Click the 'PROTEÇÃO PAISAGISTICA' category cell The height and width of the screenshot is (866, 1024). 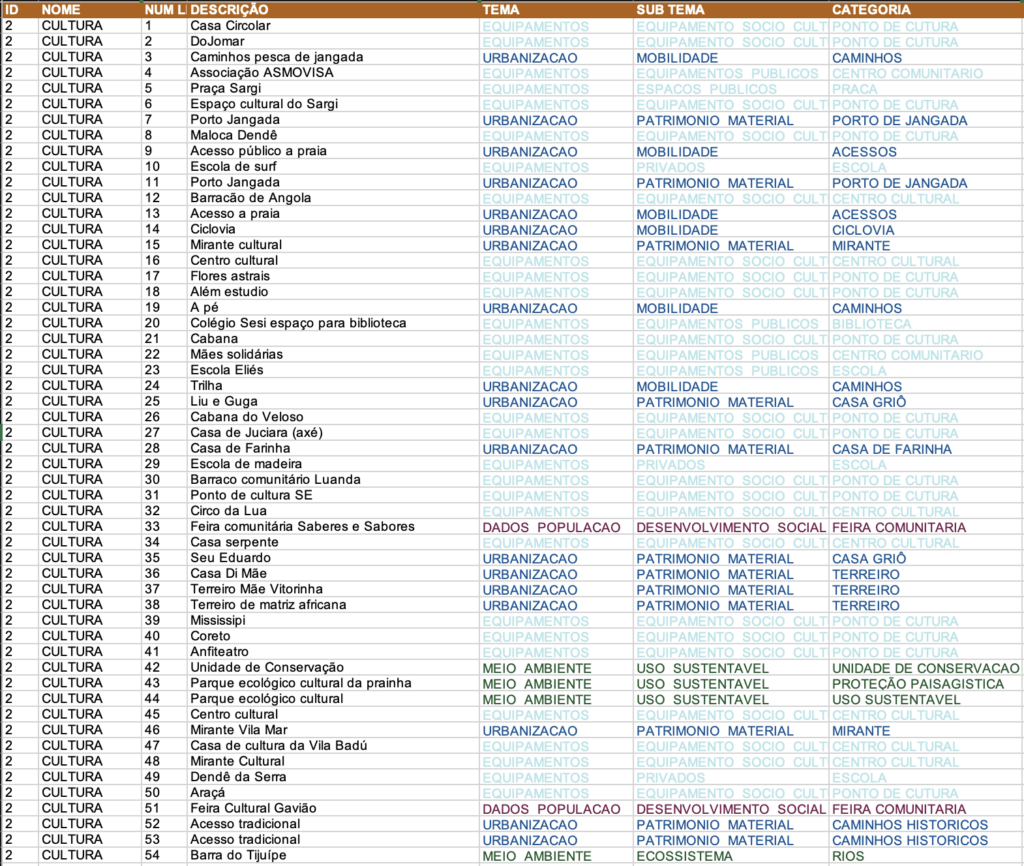[917, 684]
